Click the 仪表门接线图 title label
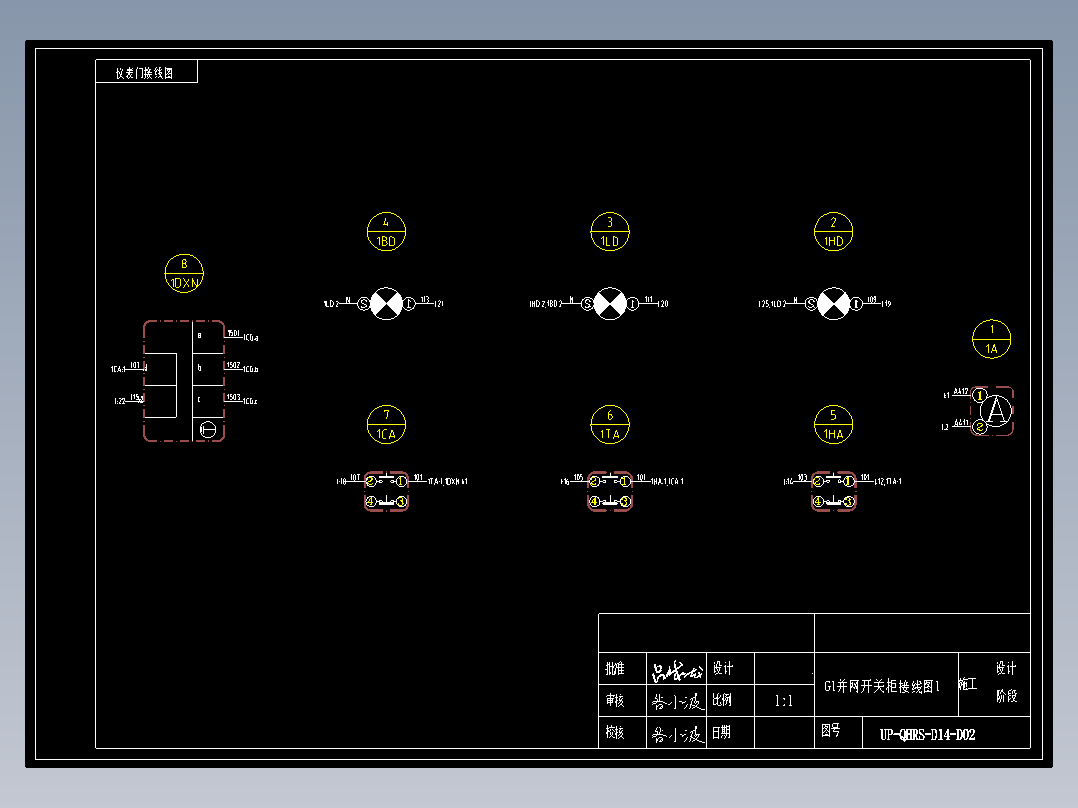The height and width of the screenshot is (808, 1078). pyautogui.click(x=144, y=73)
